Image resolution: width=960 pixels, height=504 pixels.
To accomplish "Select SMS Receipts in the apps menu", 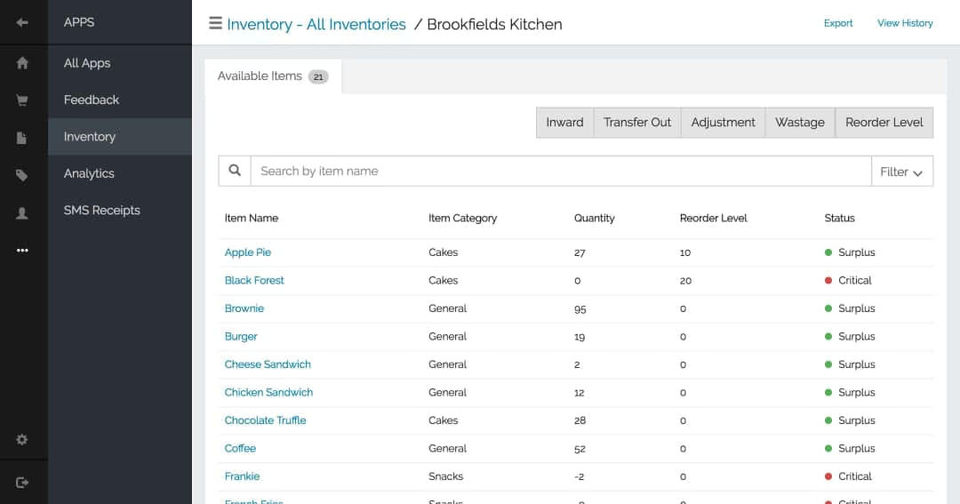I will click(x=102, y=211).
